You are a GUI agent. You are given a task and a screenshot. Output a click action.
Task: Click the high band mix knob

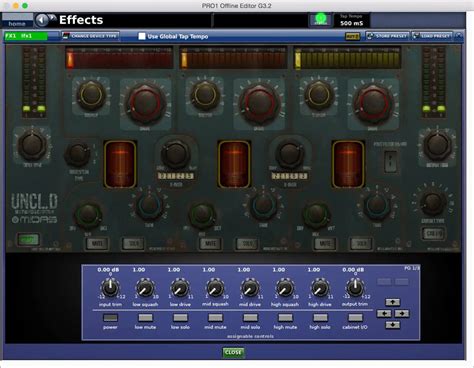coord(316,214)
